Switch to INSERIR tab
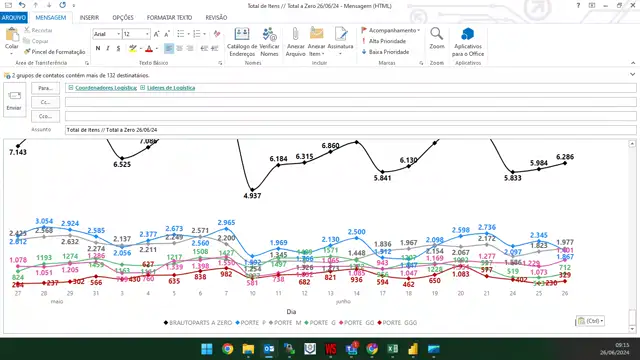 (x=89, y=18)
